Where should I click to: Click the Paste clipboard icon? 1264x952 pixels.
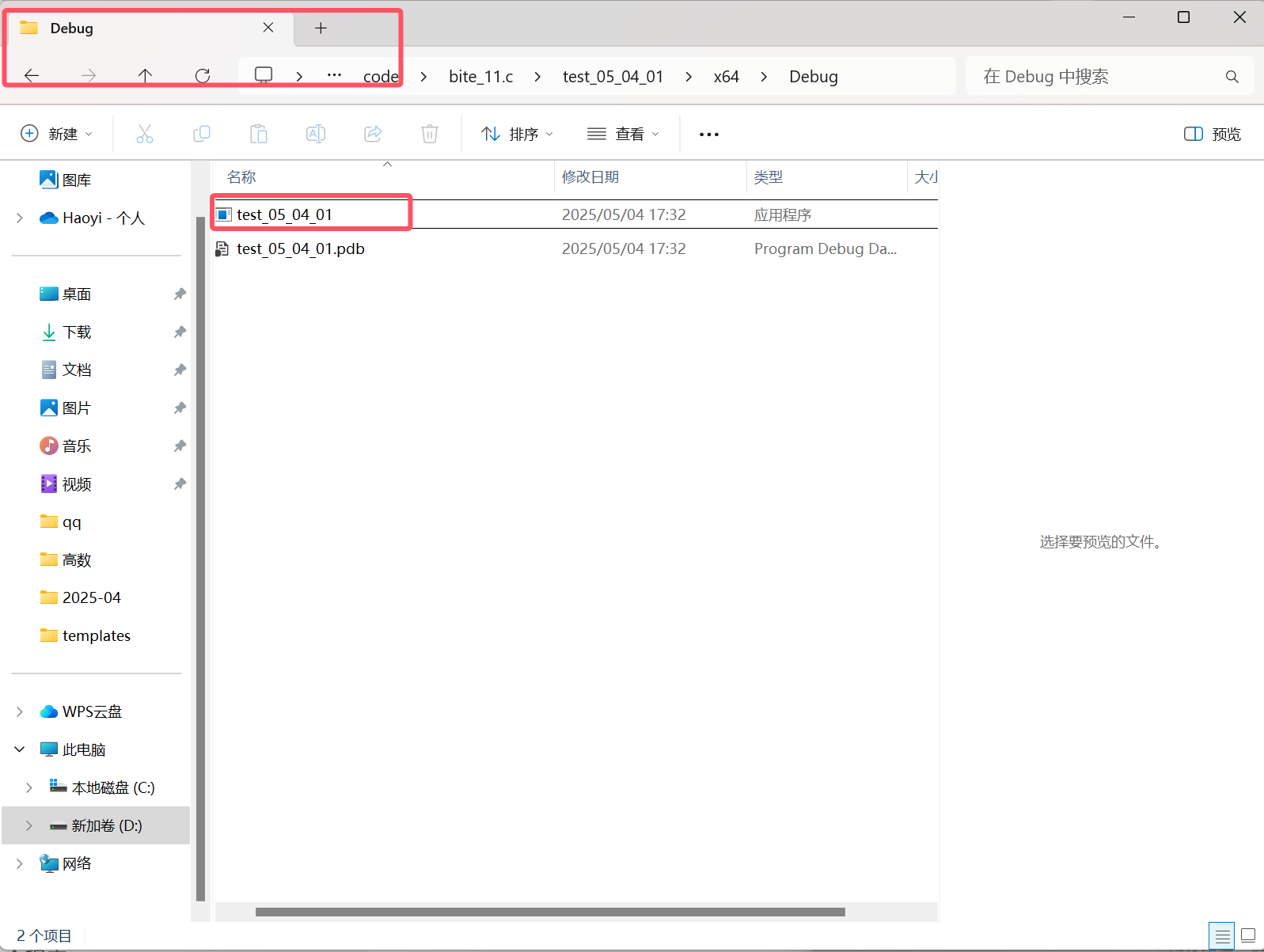(259, 134)
